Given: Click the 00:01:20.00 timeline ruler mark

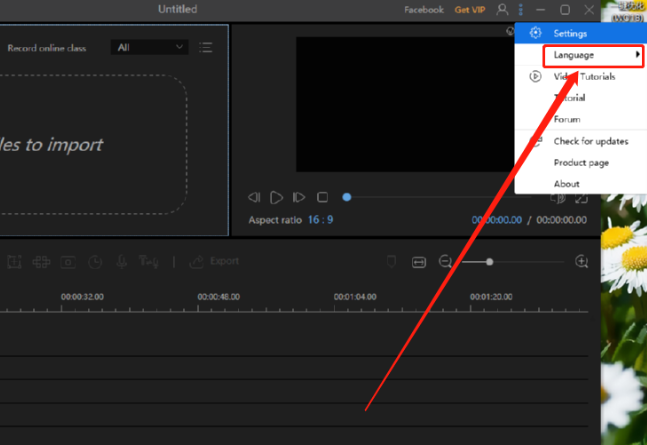Looking at the screenshot, I should point(491,297).
